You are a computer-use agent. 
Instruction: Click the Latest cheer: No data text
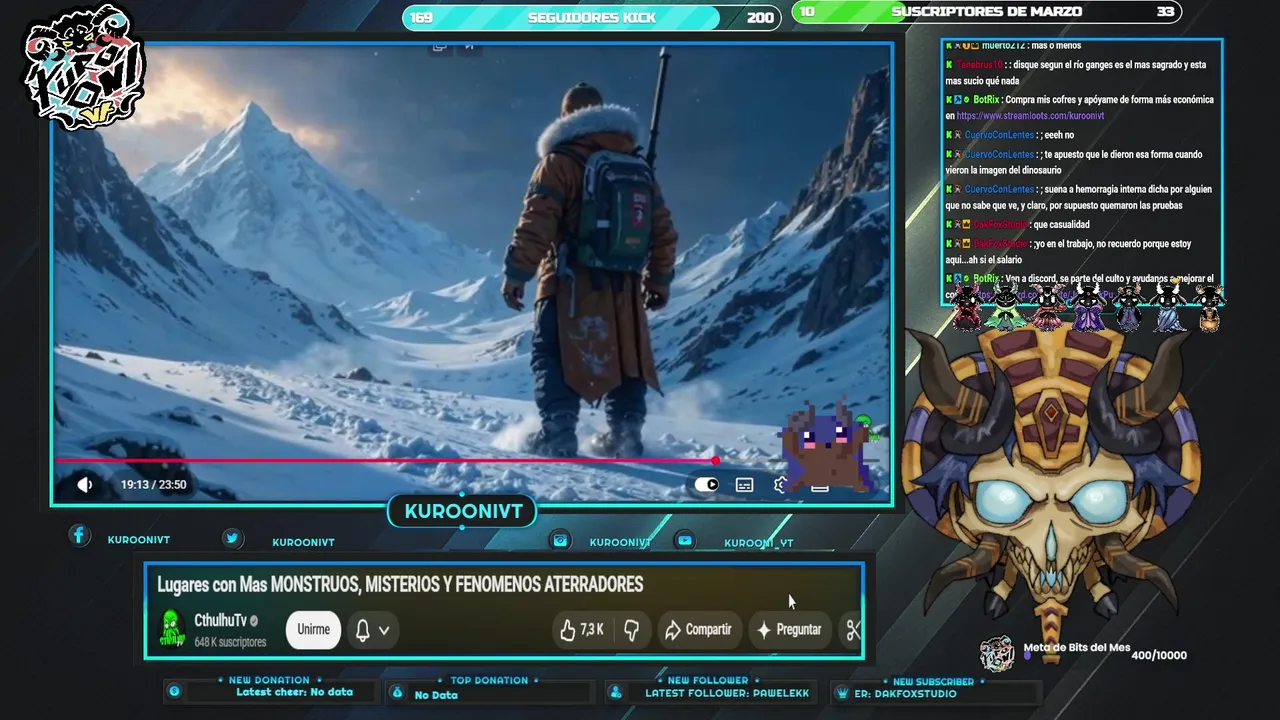(x=294, y=692)
